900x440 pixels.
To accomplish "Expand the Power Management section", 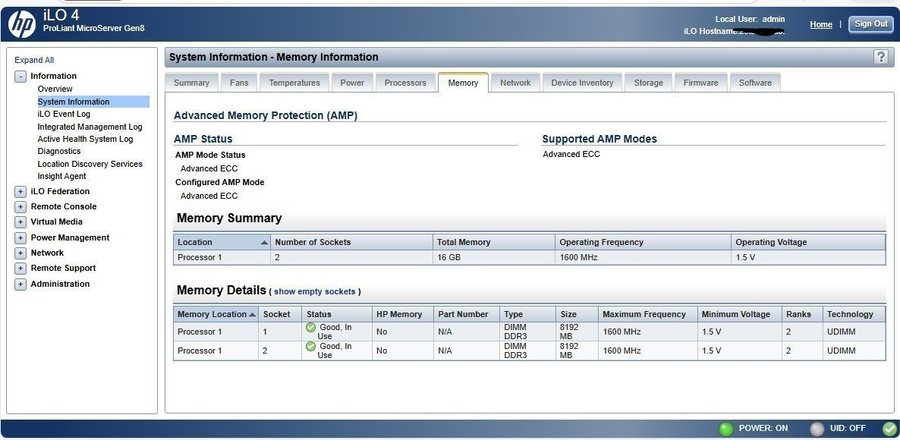I will click(21, 238).
